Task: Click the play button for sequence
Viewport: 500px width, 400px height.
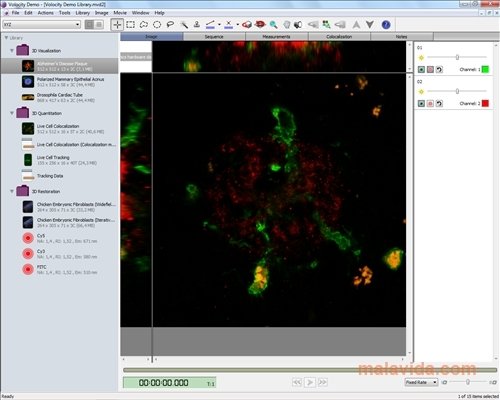Action: (310, 382)
